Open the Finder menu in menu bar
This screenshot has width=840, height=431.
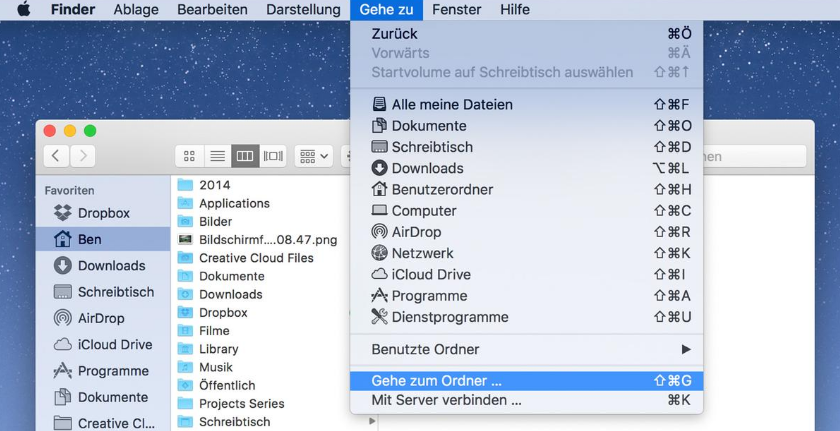tap(73, 10)
